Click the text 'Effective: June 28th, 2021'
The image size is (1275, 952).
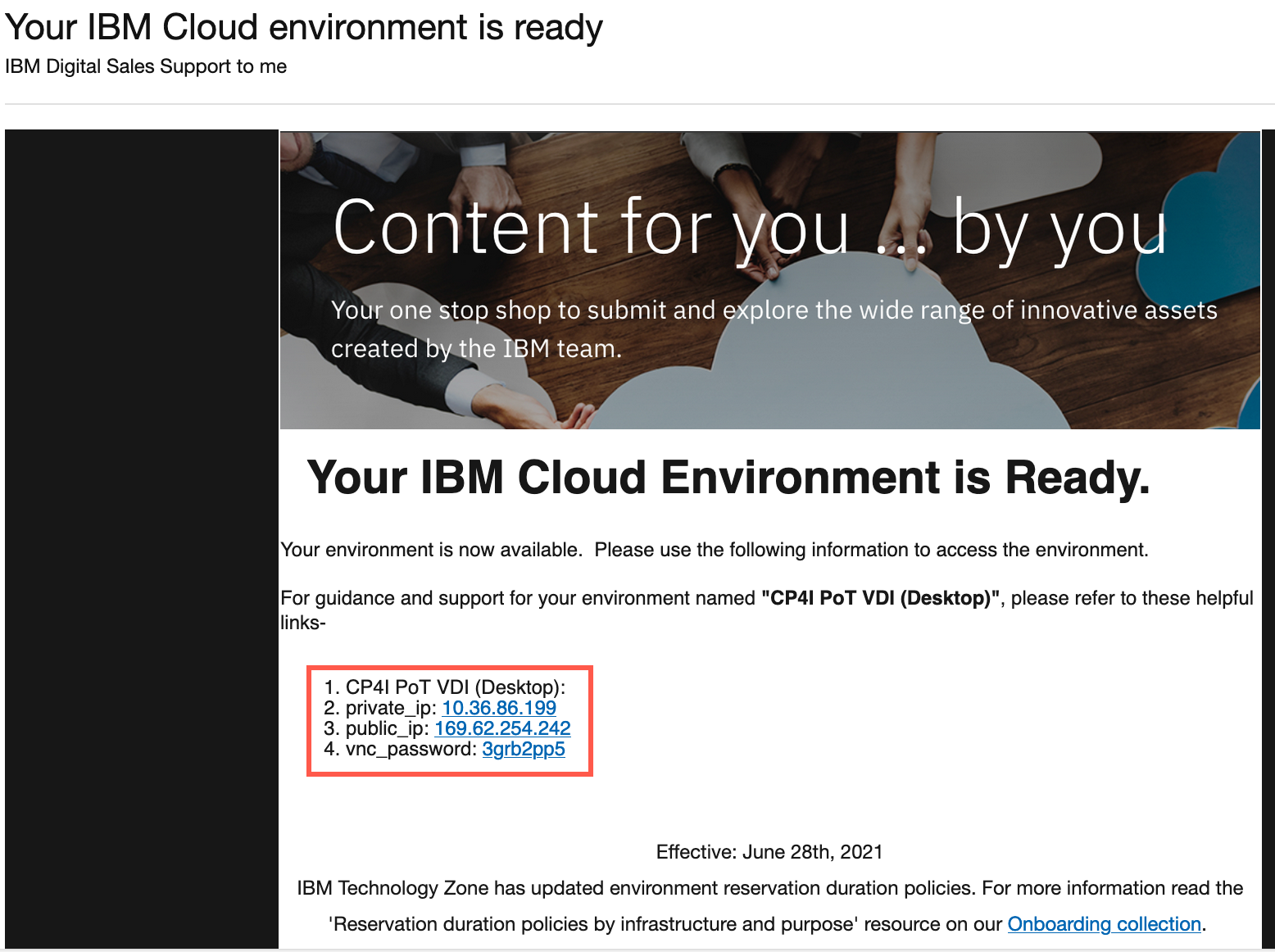(769, 852)
